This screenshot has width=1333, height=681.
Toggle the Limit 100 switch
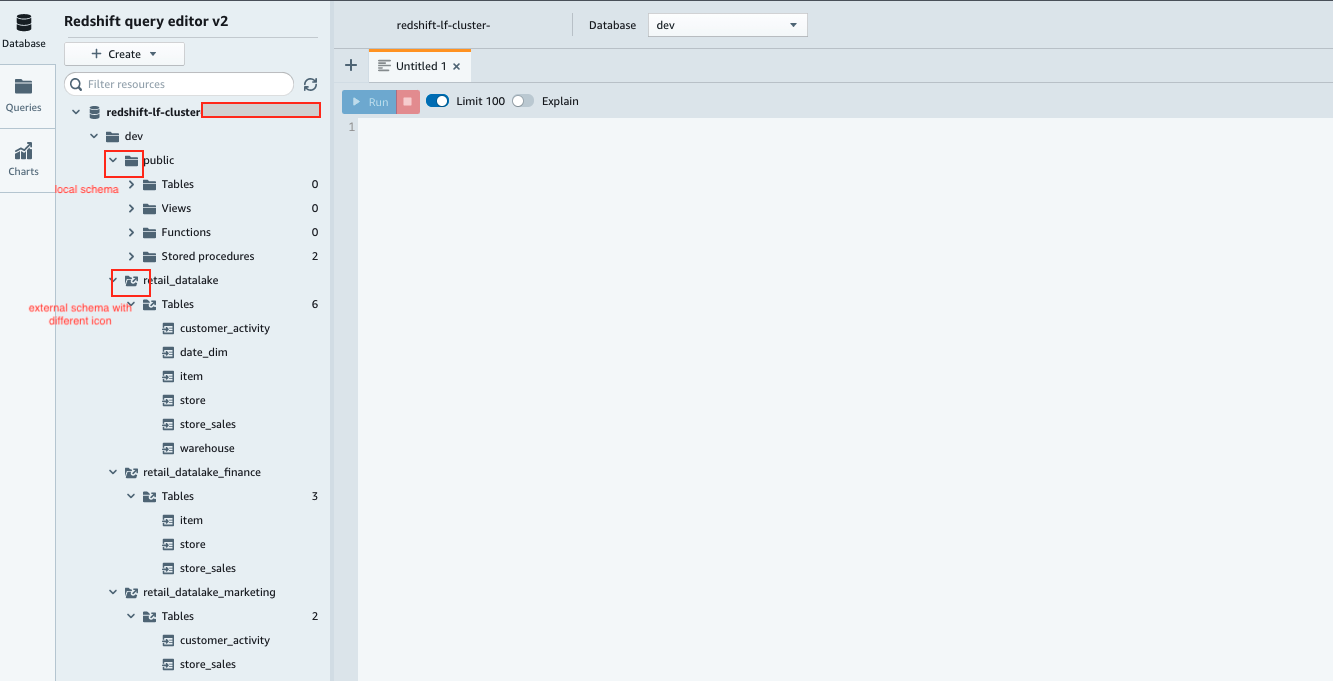click(437, 101)
